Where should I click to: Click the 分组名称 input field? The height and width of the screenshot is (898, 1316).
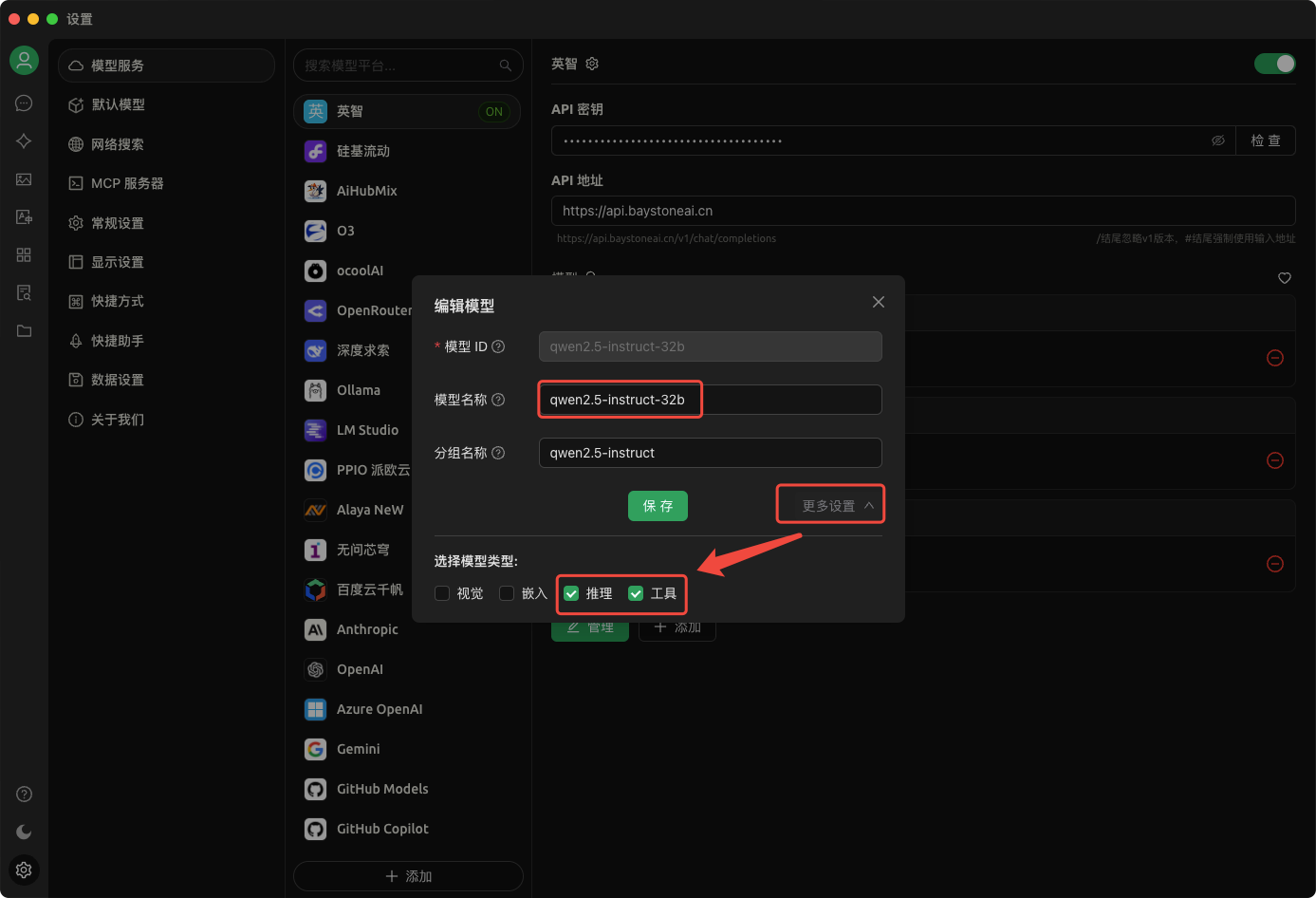coord(711,453)
